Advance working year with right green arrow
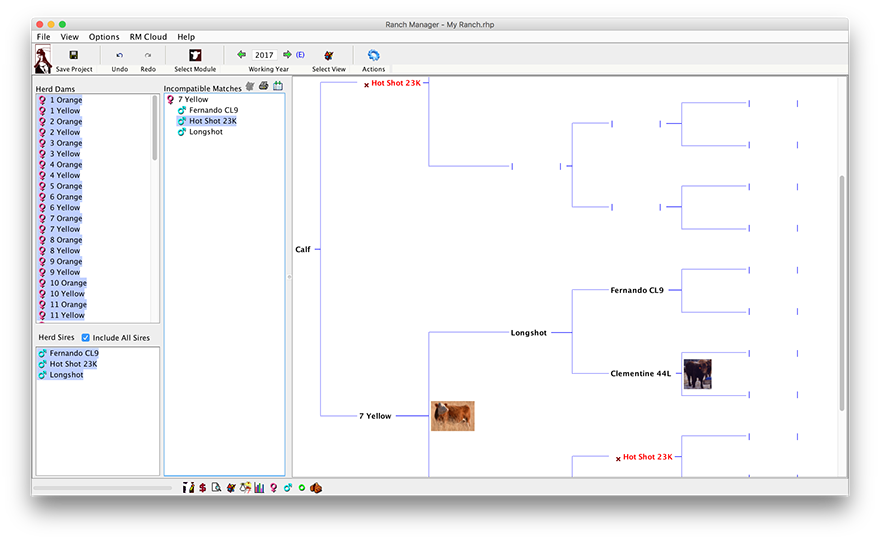This screenshot has width=880, height=541. (287, 55)
